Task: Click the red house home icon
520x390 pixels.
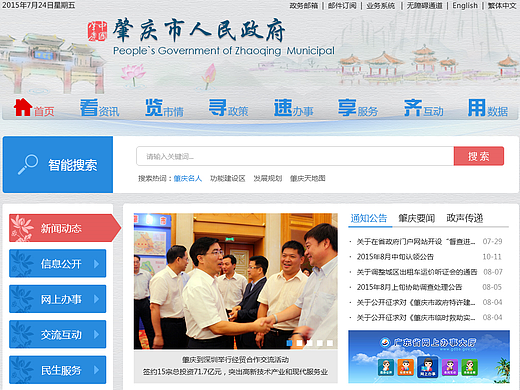Action: pyautogui.click(x=23, y=107)
